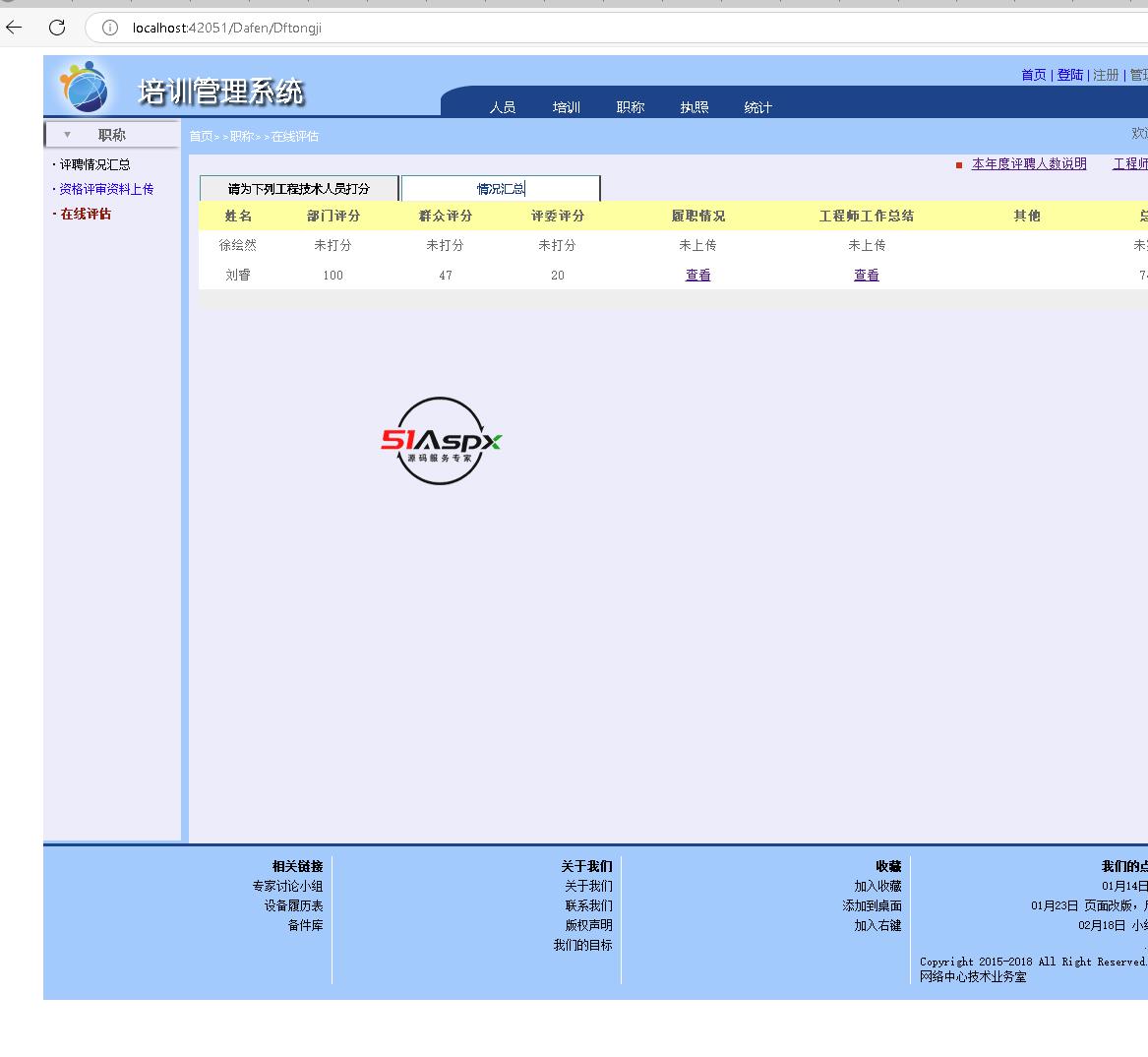1148x1057 pixels.
Task: Select 资格评审资料上传 in the sidebar
Action: [x=106, y=189]
